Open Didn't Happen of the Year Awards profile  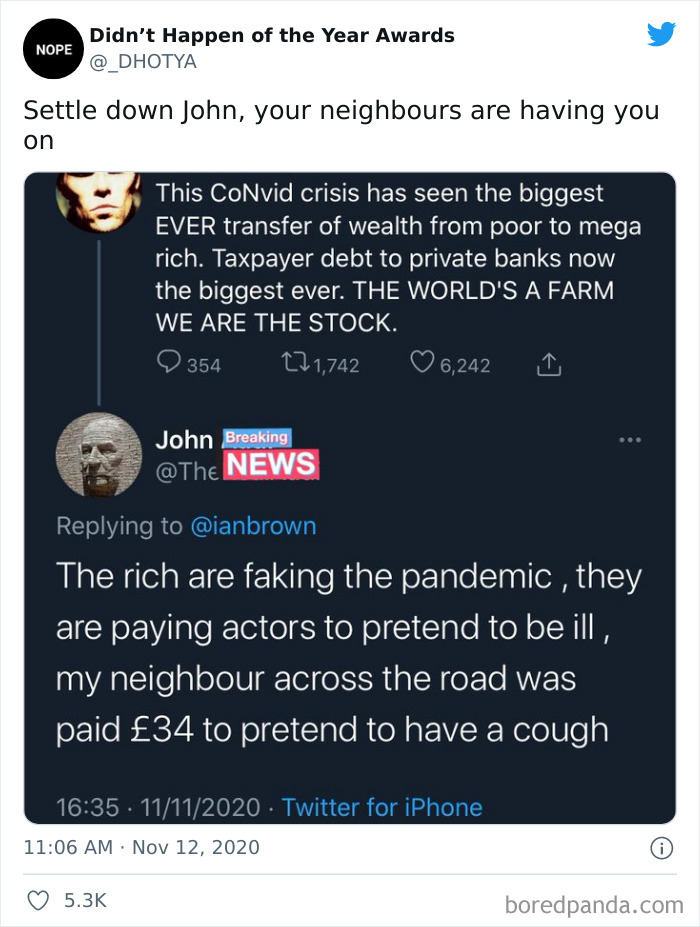(x=272, y=35)
